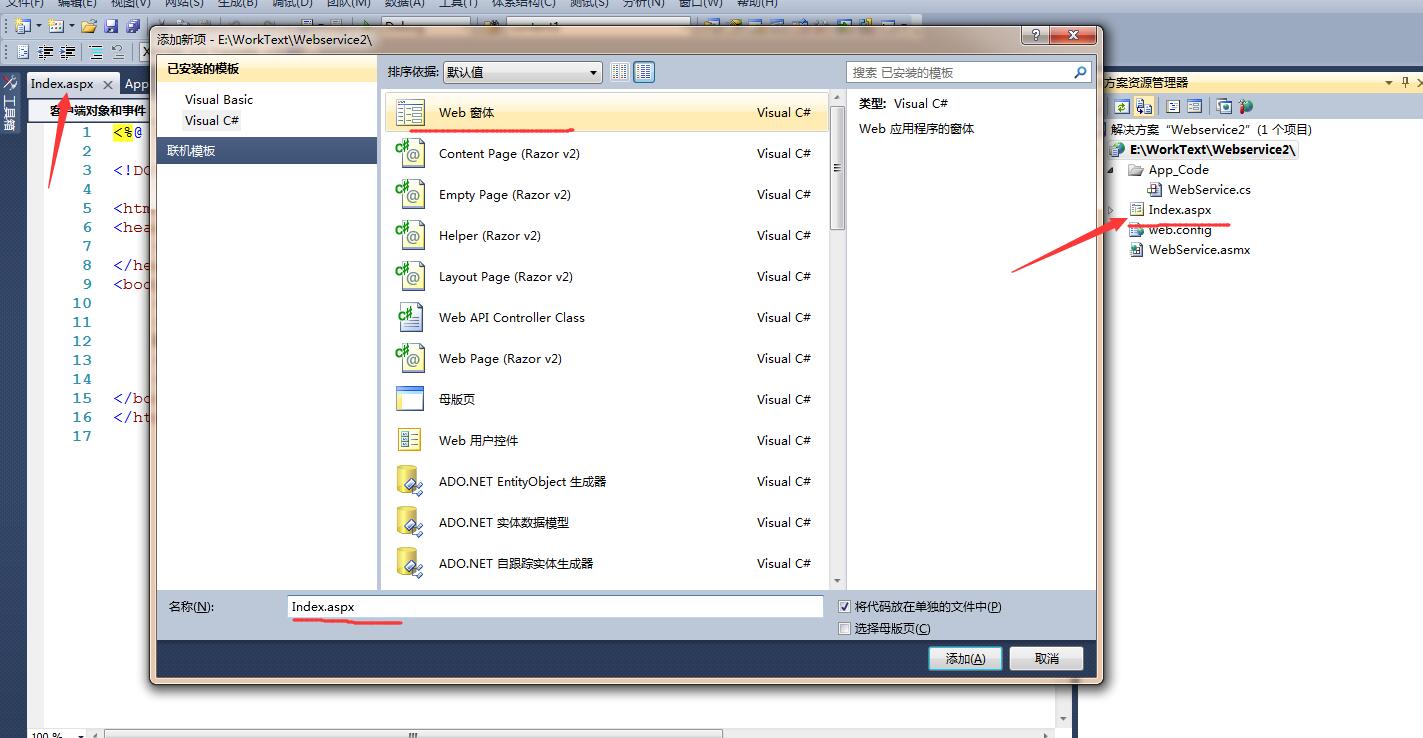Toggle 将代码放在单独的文件中 checkbox

click(x=845, y=607)
